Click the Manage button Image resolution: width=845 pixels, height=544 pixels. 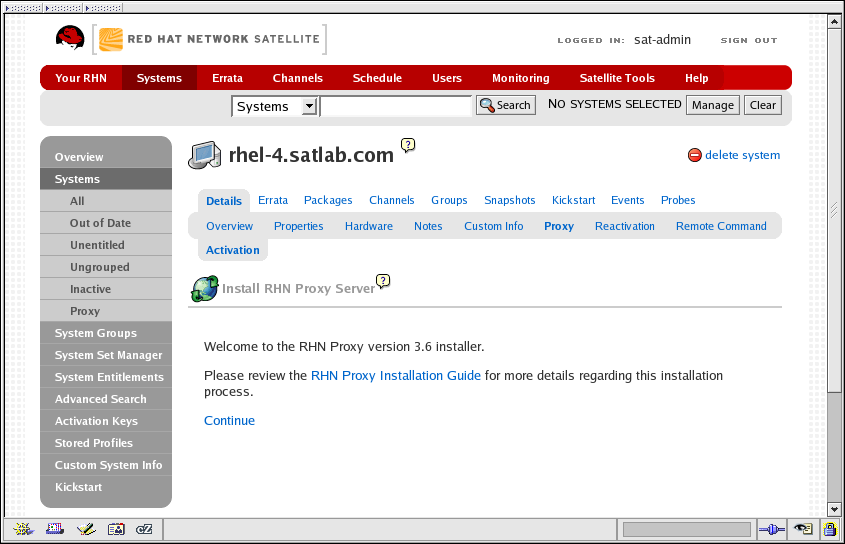[x=712, y=105]
